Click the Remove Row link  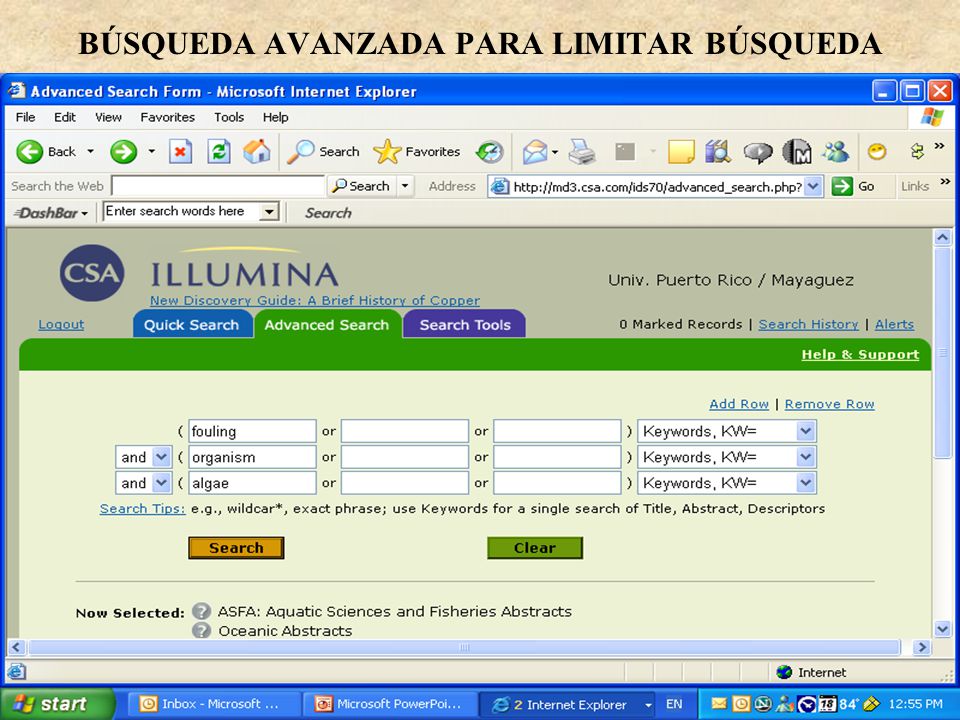(x=830, y=404)
